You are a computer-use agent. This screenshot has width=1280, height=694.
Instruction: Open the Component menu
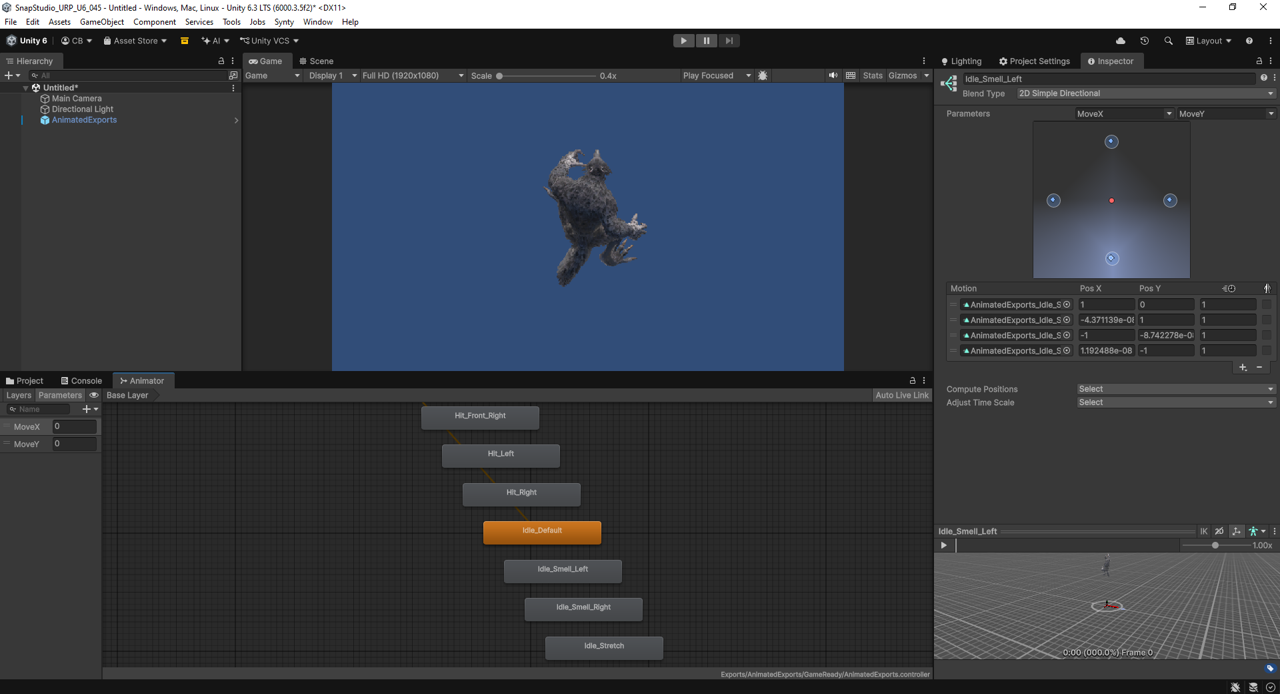pyautogui.click(x=154, y=22)
